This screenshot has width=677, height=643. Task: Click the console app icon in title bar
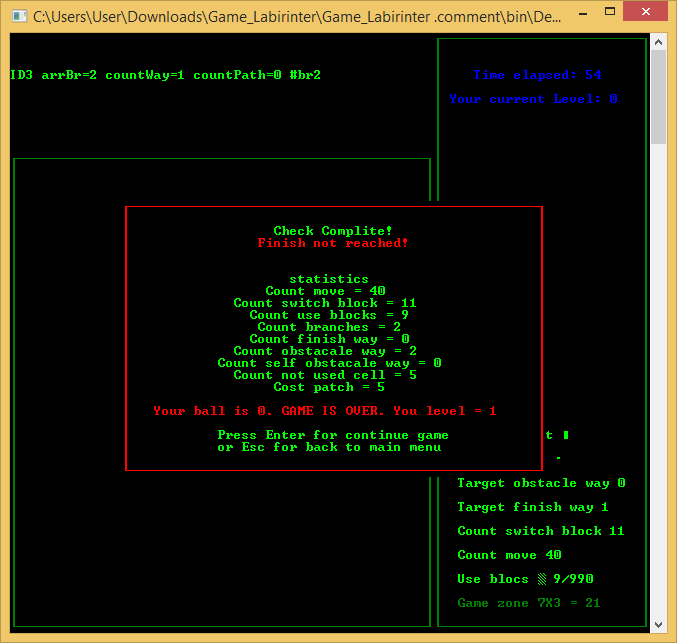[17, 16]
